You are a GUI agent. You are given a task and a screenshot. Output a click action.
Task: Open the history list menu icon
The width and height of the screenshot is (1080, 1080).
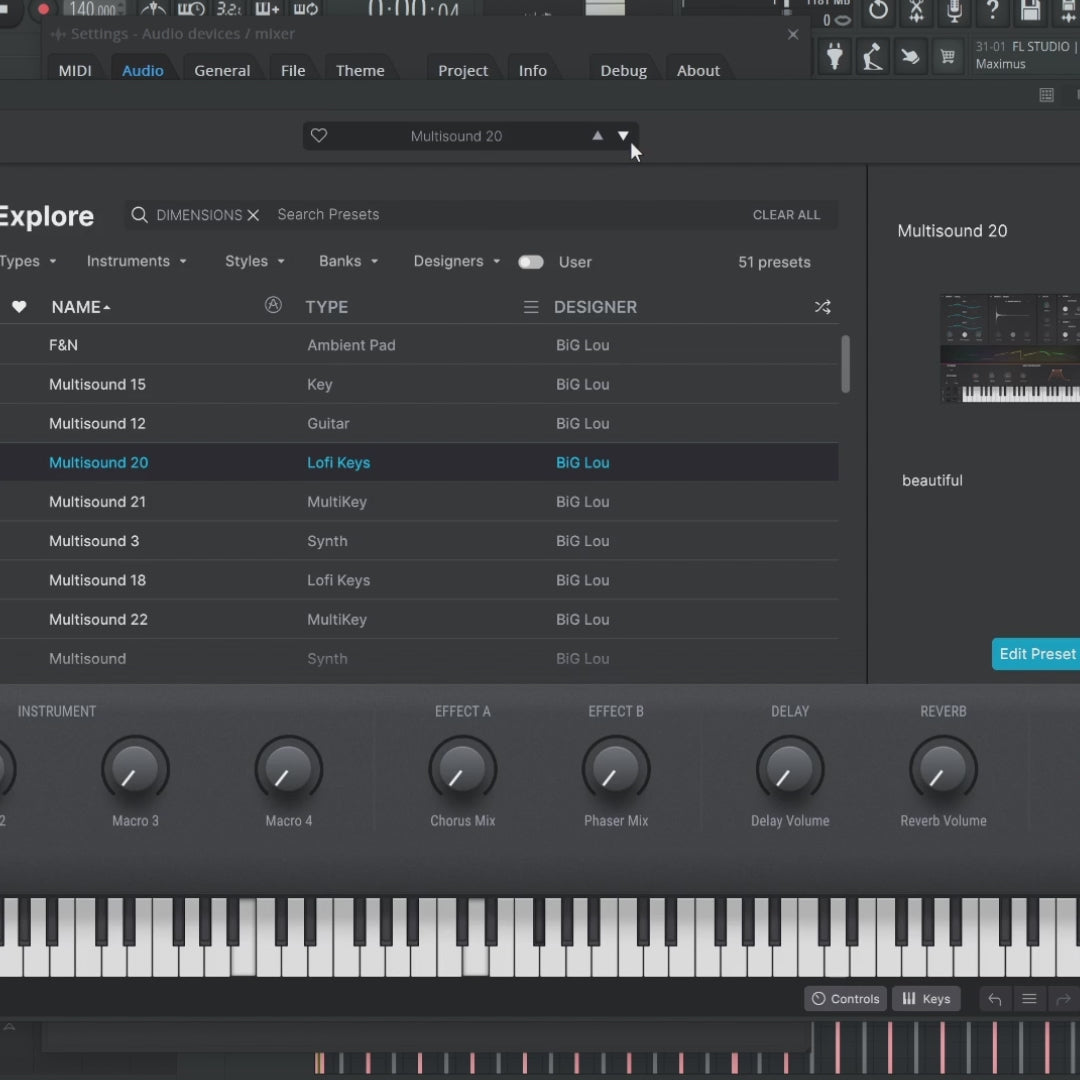click(1028, 999)
